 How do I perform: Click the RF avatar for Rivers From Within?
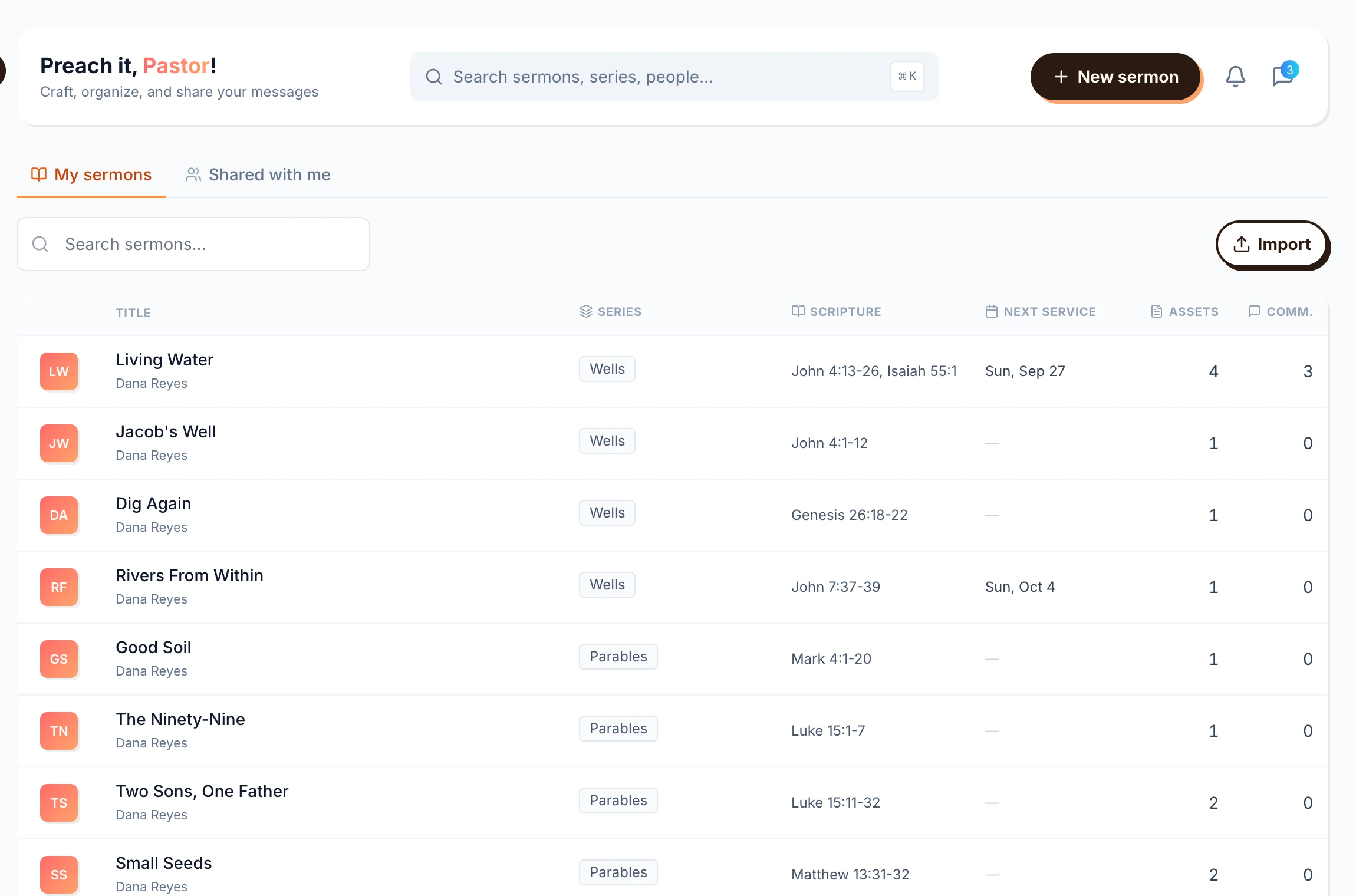click(x=59, y=587)
